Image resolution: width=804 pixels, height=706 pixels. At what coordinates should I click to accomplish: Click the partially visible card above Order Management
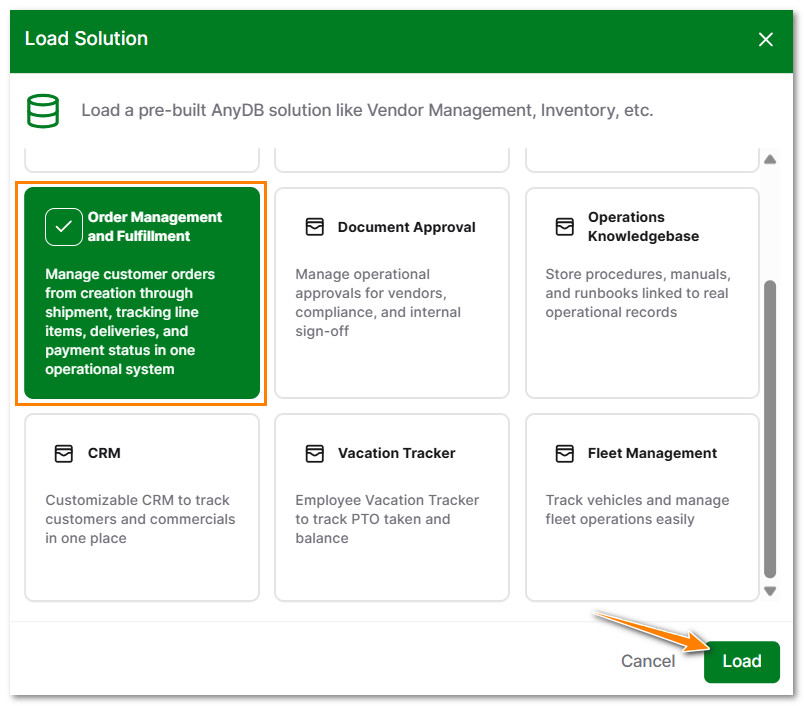pyautogui.click(x=141, y=158)
